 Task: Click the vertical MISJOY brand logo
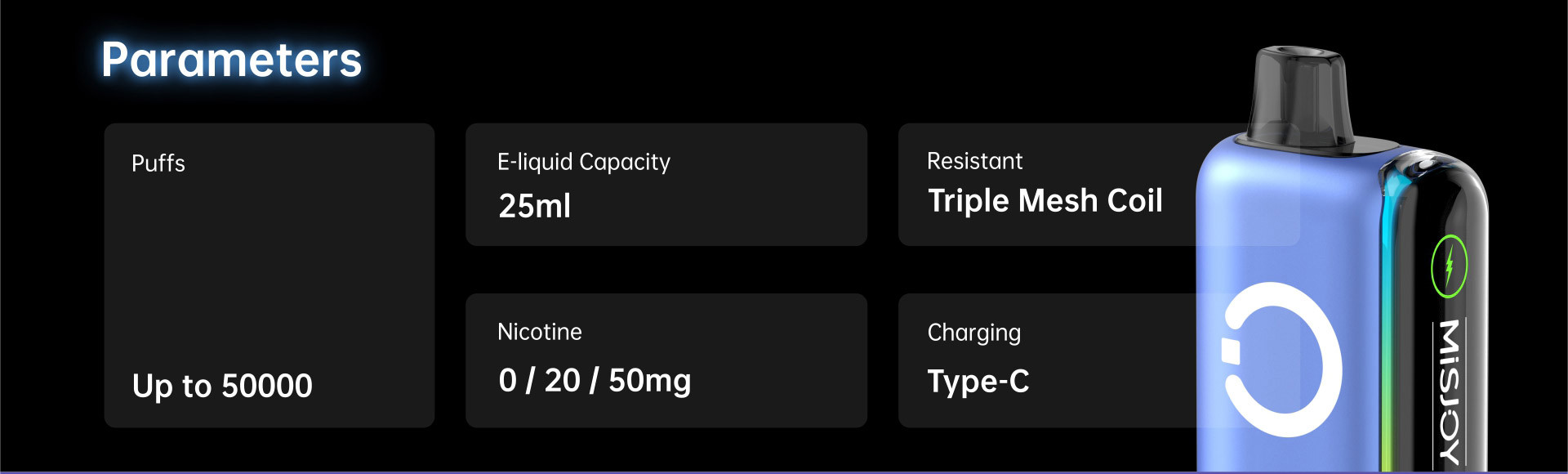click(1449, 391)
